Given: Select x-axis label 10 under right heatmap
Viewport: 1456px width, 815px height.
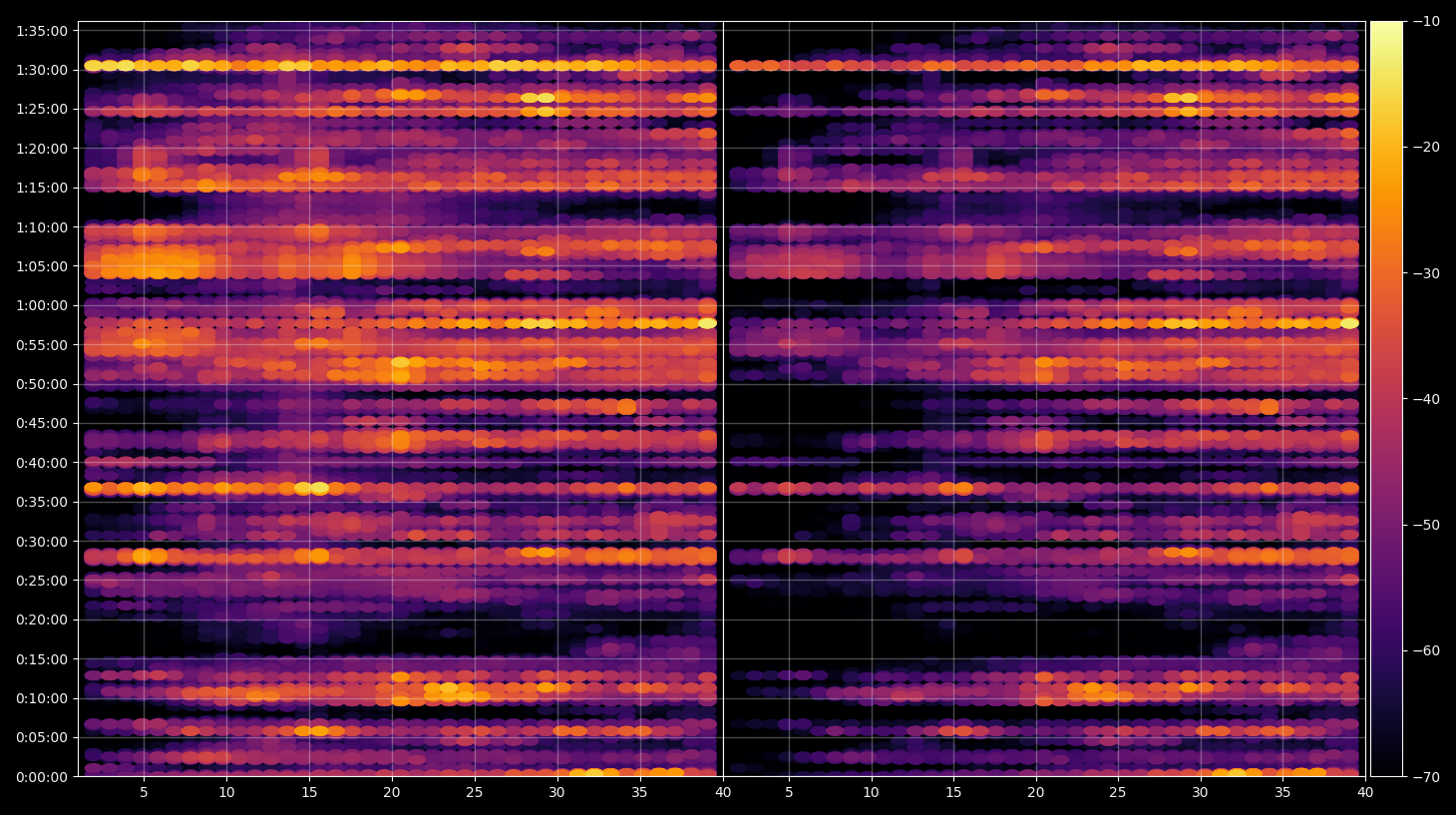Looking at the screenshot, I should [x=872, y=793].
